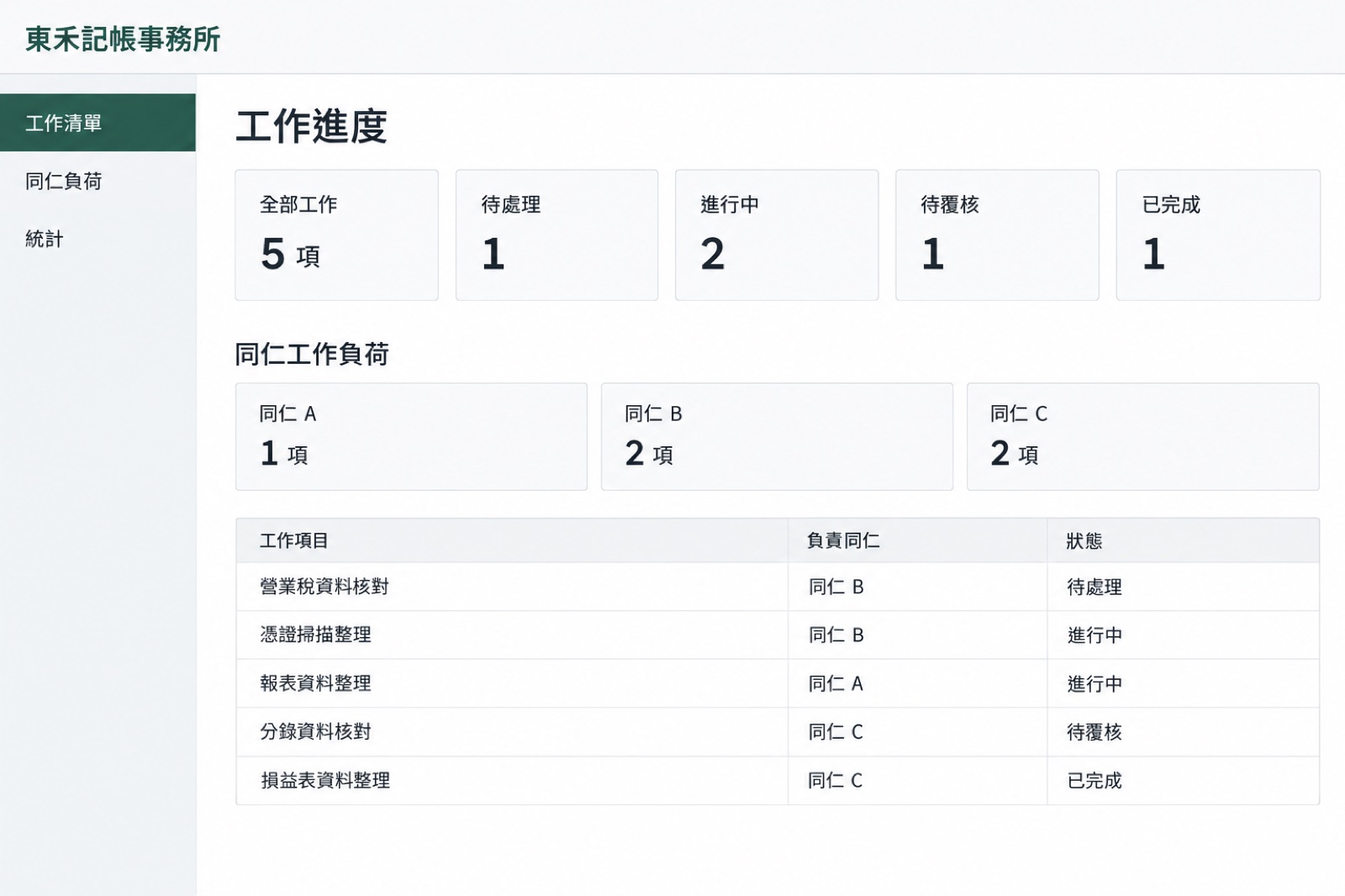Viewport: 1345px width, 896px height.
Task: Click the 分錄資料核對 task name
Action: coord(316,731)
